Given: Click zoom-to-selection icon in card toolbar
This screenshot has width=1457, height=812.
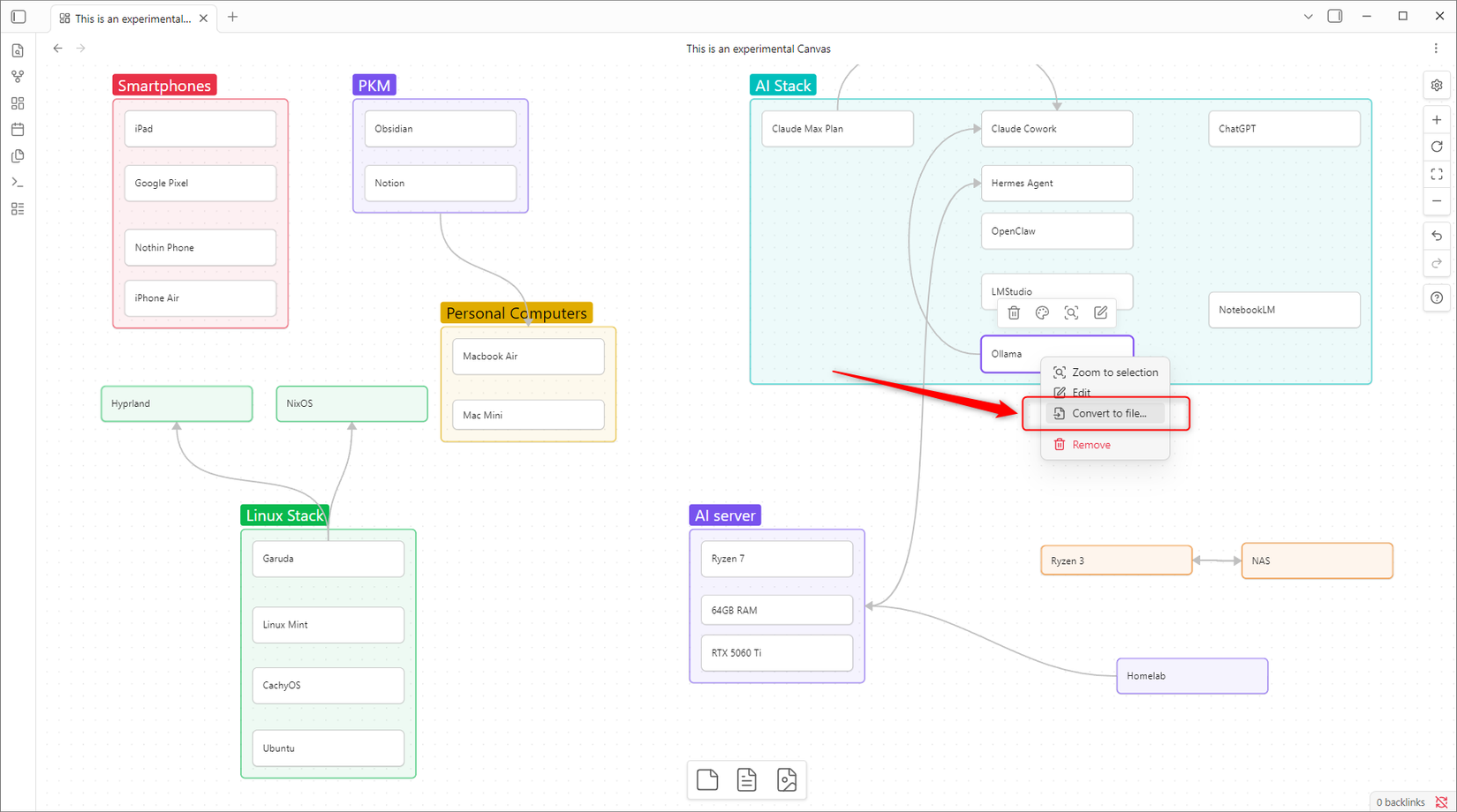Looking at the screenshot, I should pos(1071,312).
